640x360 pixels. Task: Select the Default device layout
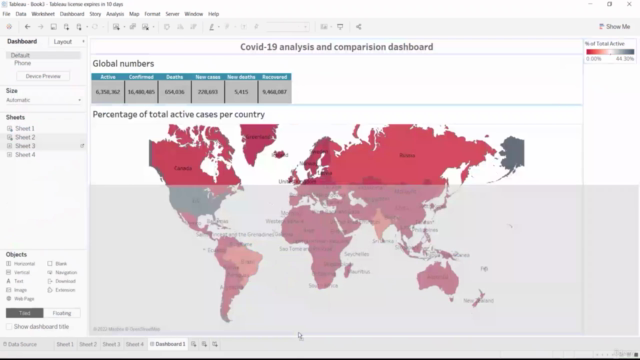coord(43,55)
